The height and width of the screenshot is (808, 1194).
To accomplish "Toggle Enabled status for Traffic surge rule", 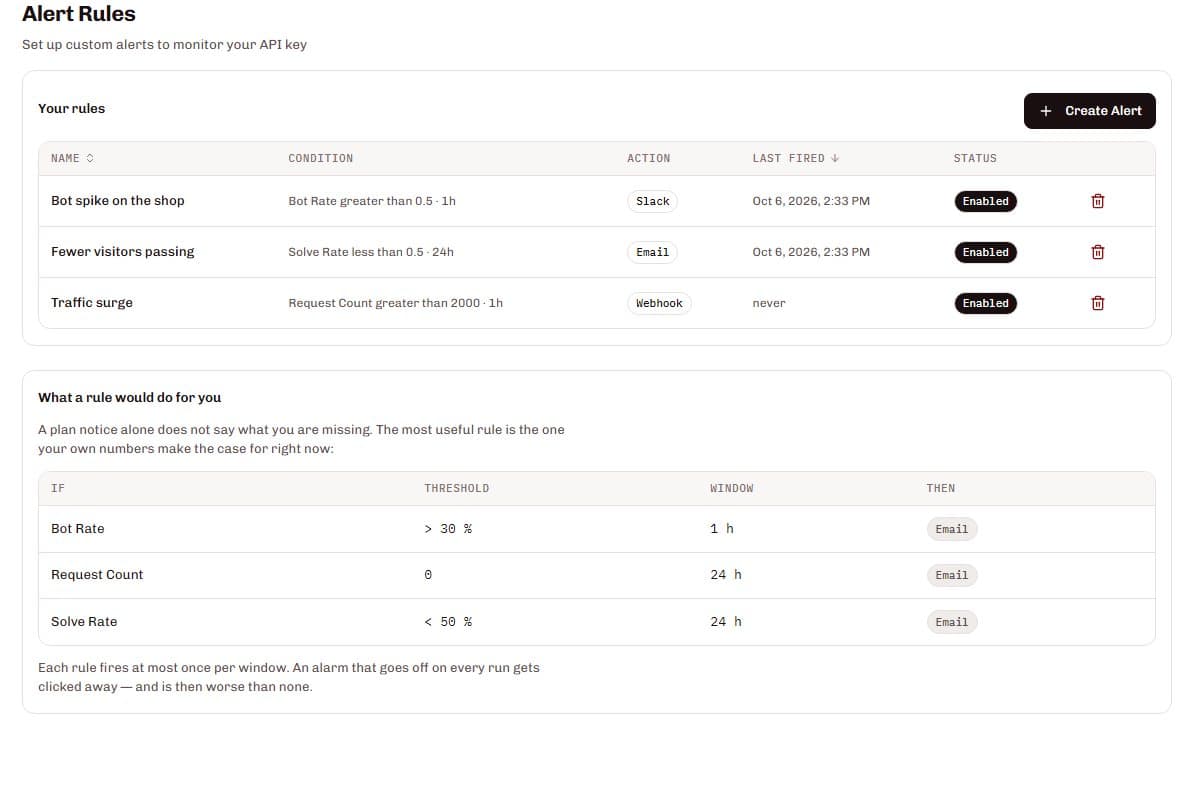I will [x=985, y=303].
